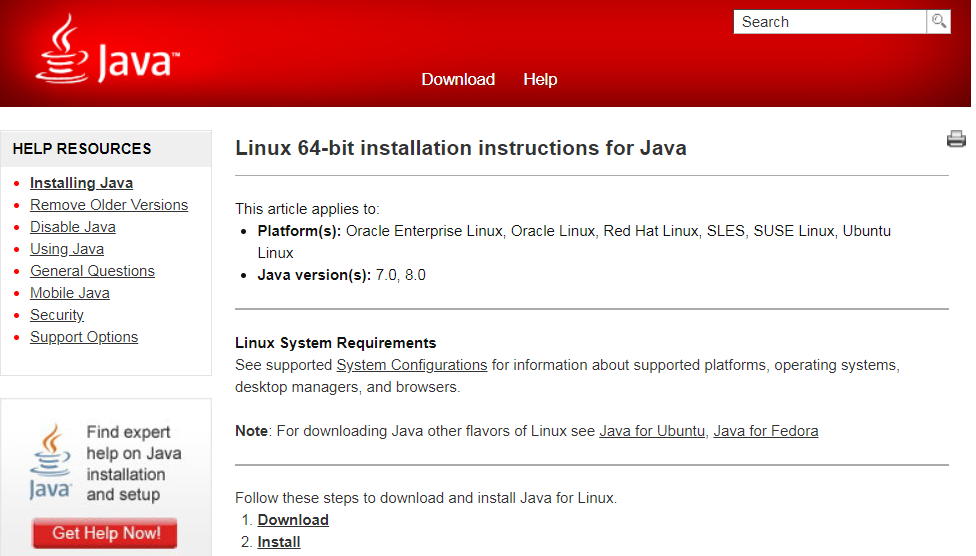
Task: Click the Java cup image in the help ad
Action: point(50,462)
